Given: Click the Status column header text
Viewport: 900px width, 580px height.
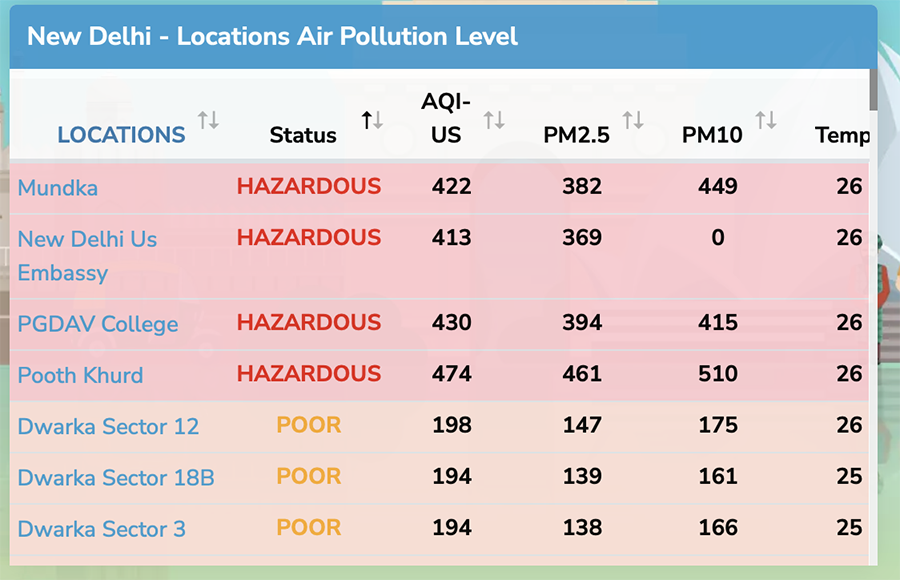Looking at the screenshot, I should click(303, 135).
